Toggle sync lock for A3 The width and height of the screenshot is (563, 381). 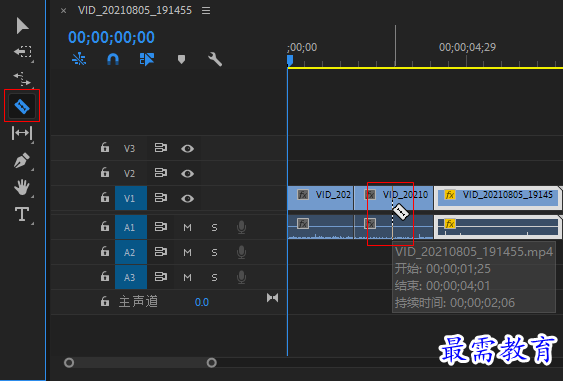[x=160, y=277]
